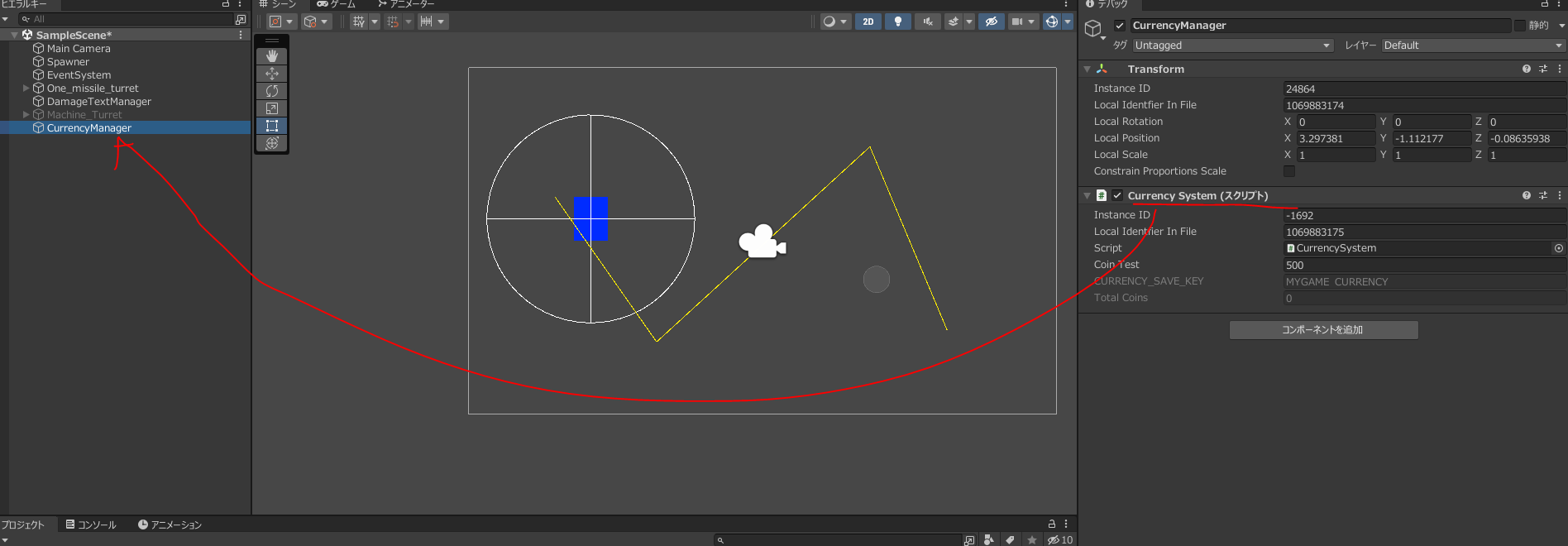Screen dimensions: 1568x546
Task: Open the static flags dropdown arrow
Action: pos(1561,26)
